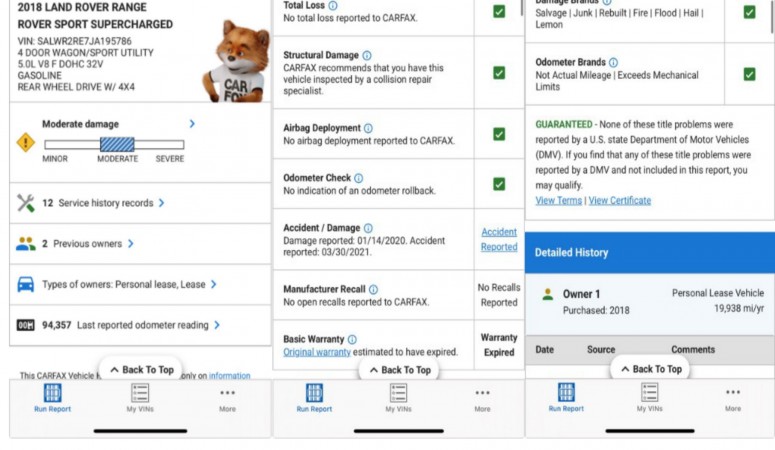The width and height of the screenshot is (775, 450).
Task: Open the Accident Reported link
Action: point(499,239)
